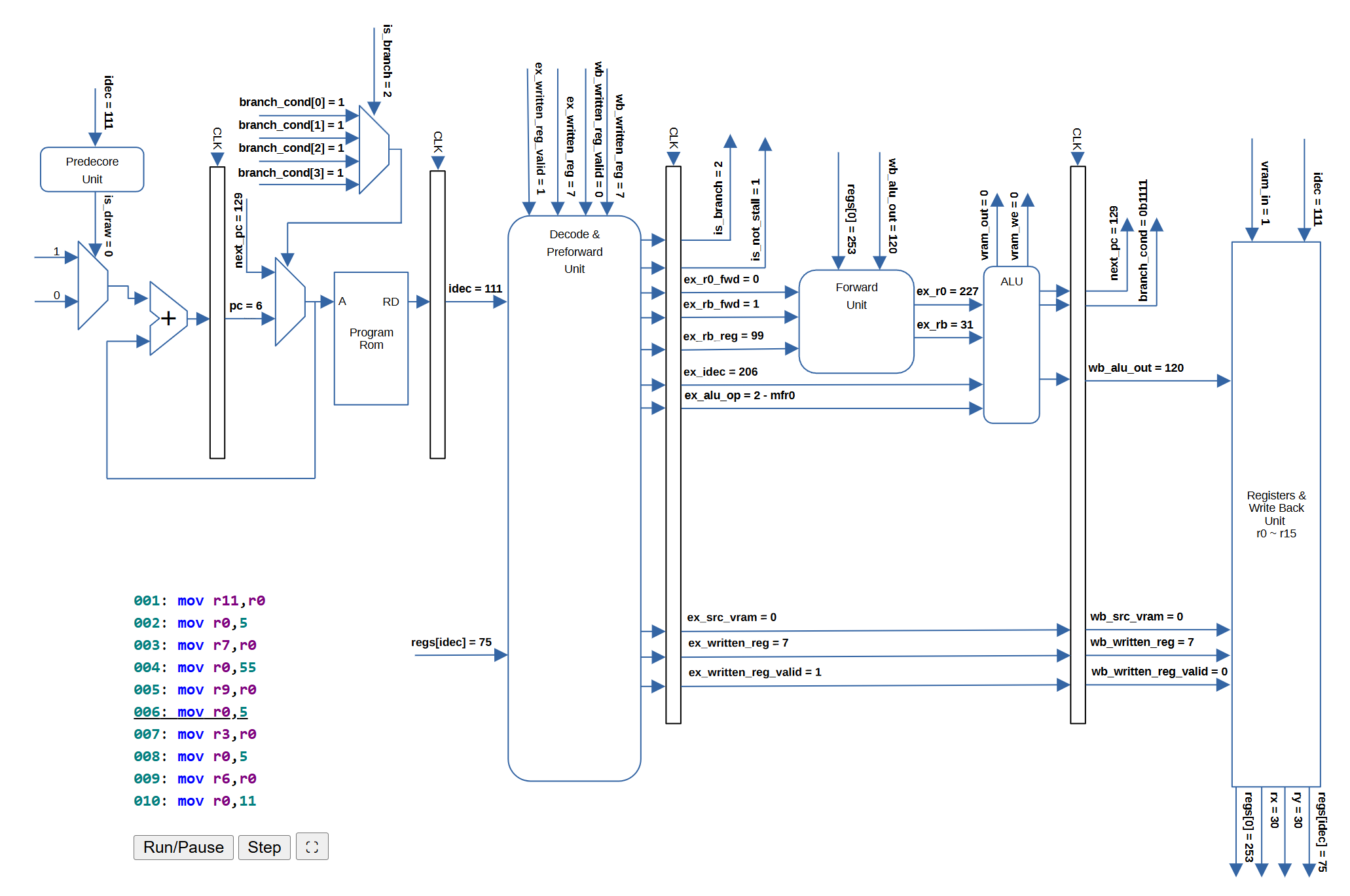The height and width of the screenshot is (896, 1350).
Task: Click the 'ex_written_reg_valid = 1' horizontal label
Action: (755, 672)
